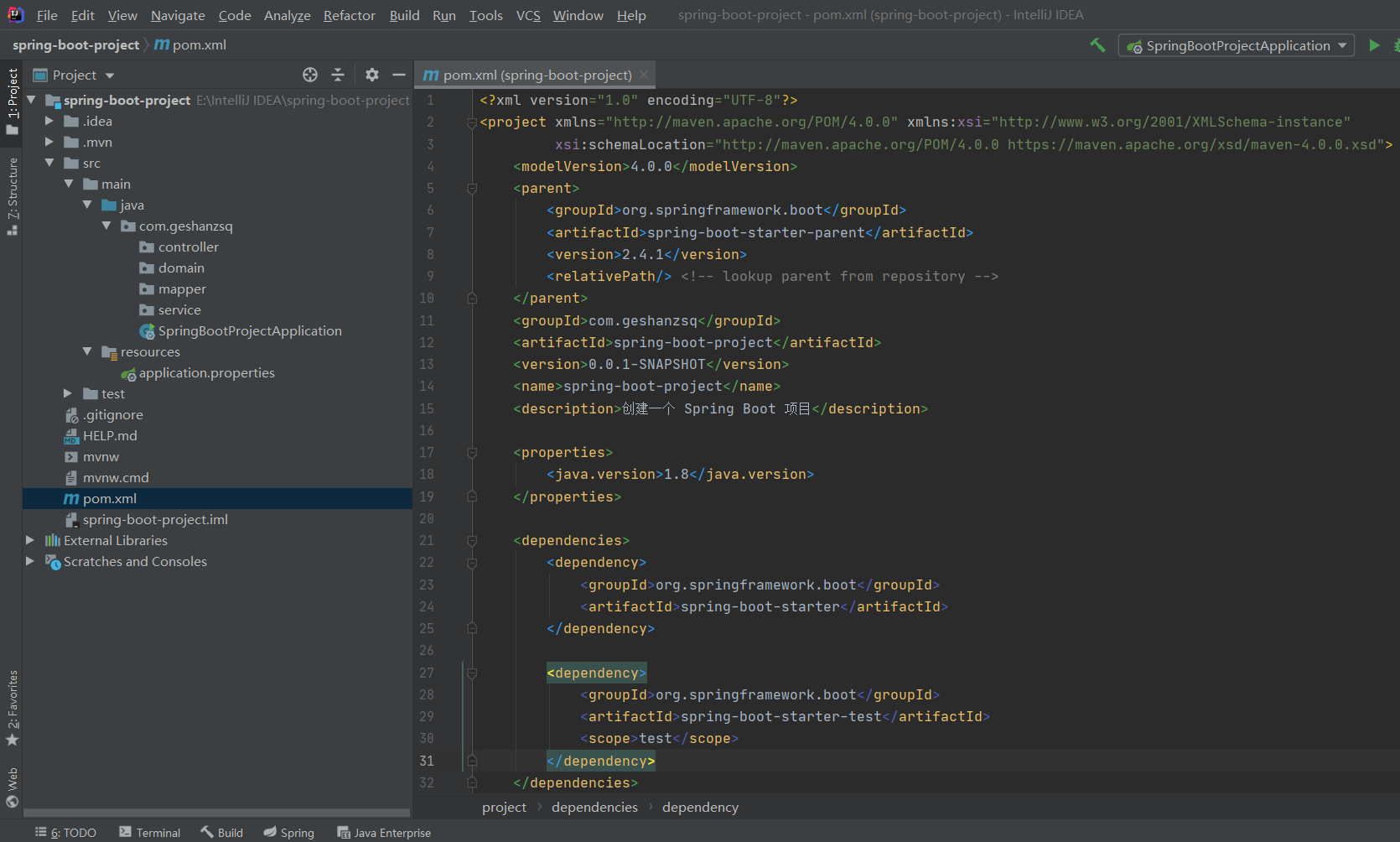Viewport: 1400px width, 842px height.
Task: Close the pom.xml editor tab
Action: (644, 75)
